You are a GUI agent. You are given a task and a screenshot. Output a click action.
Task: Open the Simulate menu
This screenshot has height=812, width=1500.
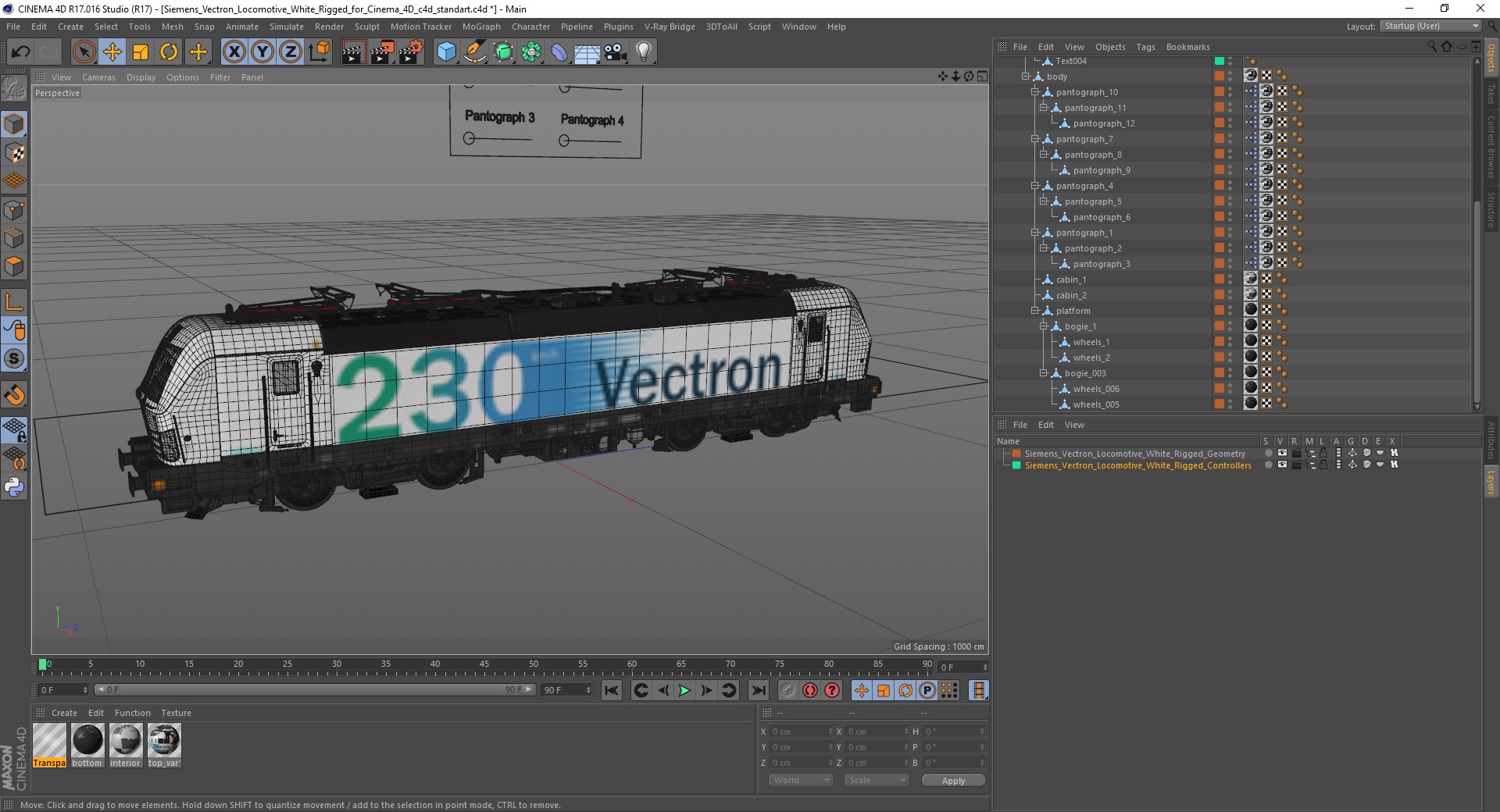coord(287,27)
